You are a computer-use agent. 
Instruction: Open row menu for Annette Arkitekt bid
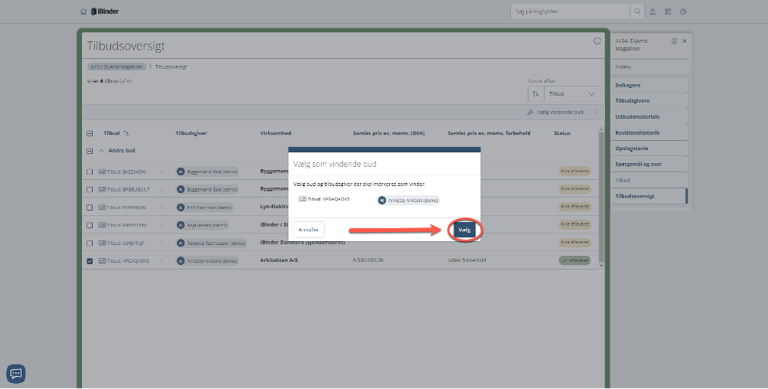161,261
